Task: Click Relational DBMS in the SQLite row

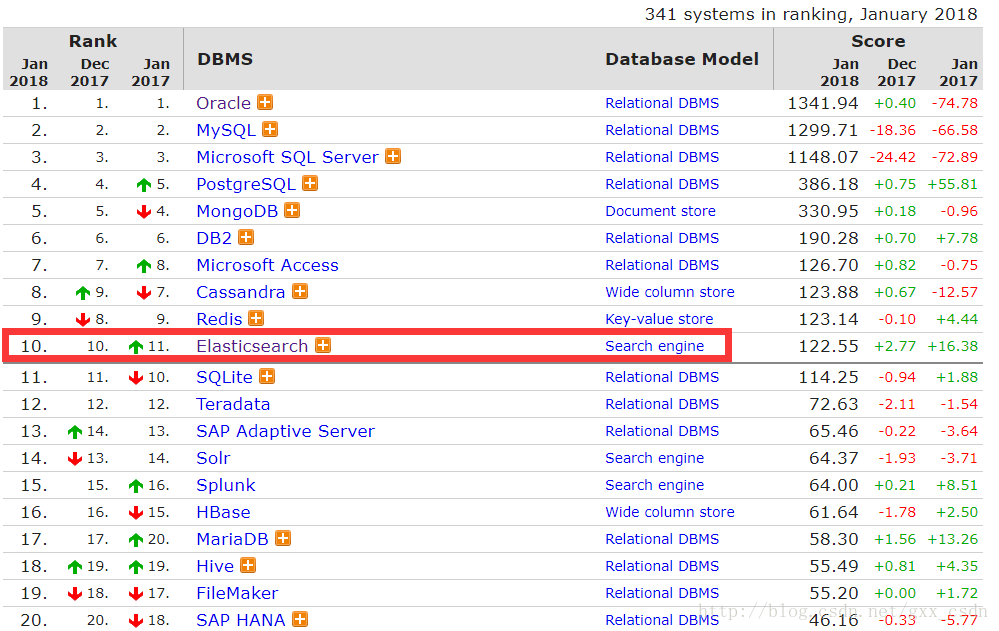Action: pyautogui.click(x=662, y=377)
